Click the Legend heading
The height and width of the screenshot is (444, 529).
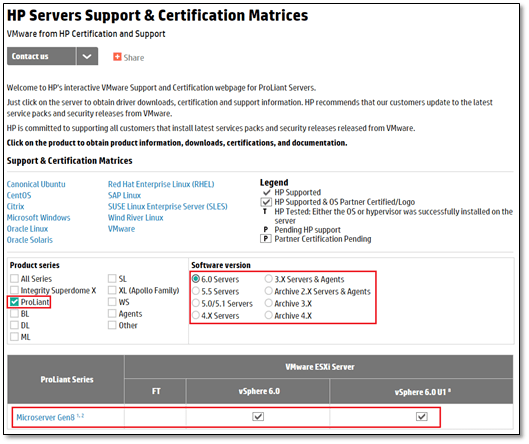pyautogui.click(x=274, y=183)
